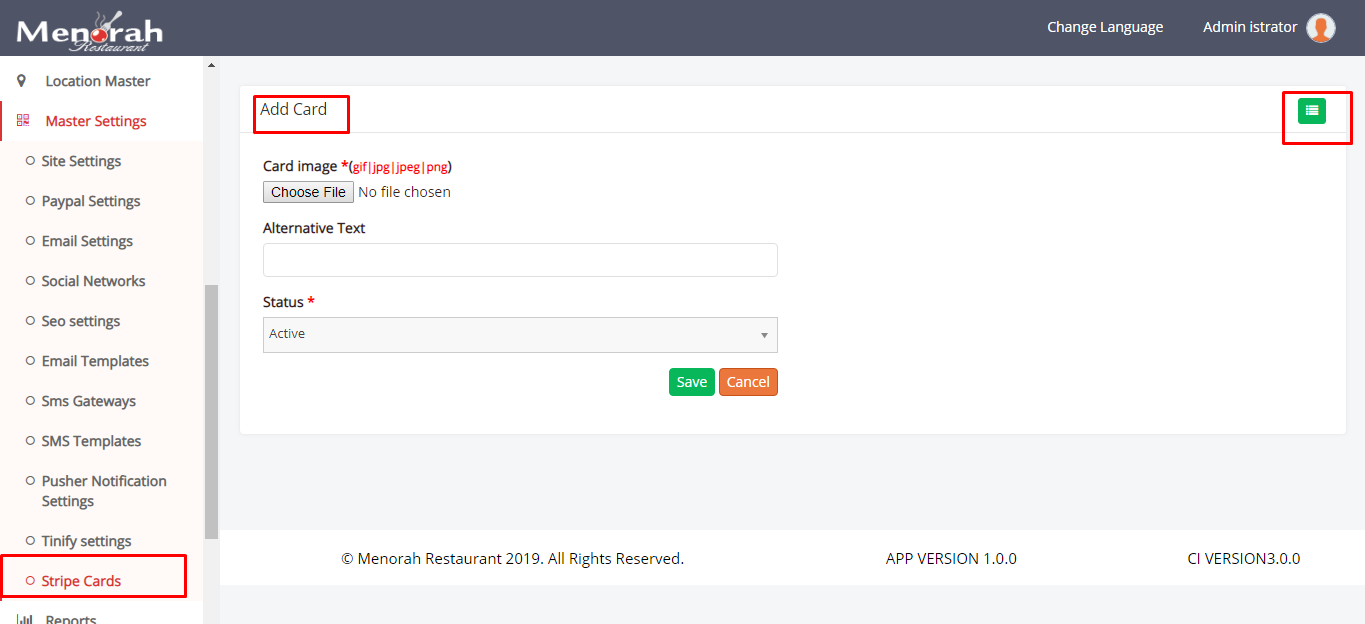Click the sidebar vertical scrollbar thumb
The height and width of the screenshot is (624, 1365).
(211, 410)
